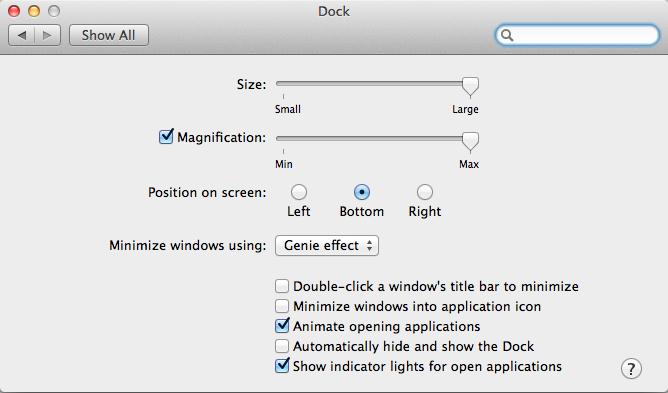Click the Size slider thumb
668x393 pixels.
[470, 86]
